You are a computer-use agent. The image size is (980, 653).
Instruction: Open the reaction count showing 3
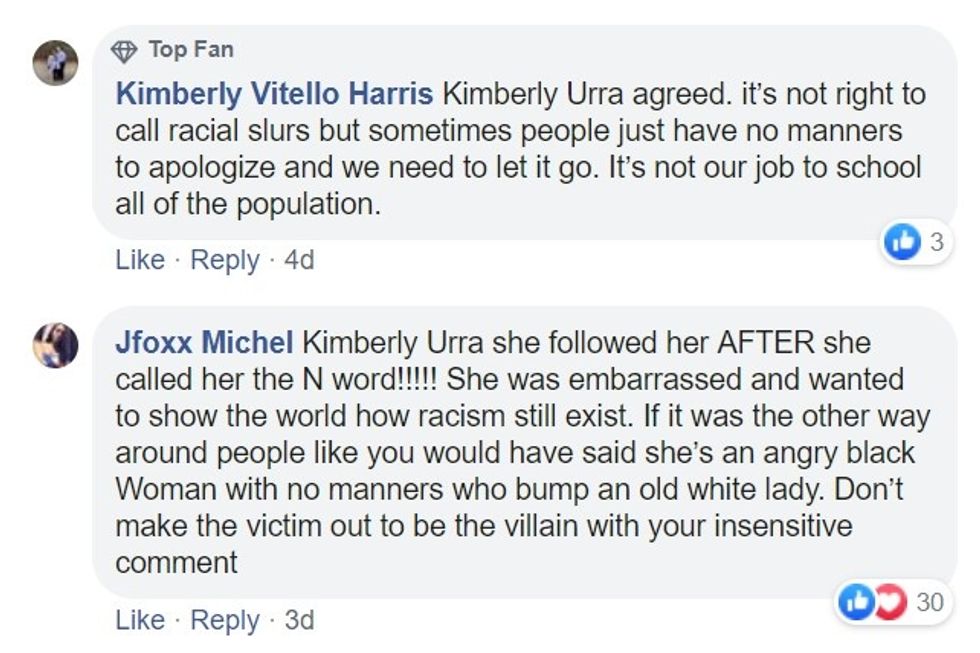936,242
